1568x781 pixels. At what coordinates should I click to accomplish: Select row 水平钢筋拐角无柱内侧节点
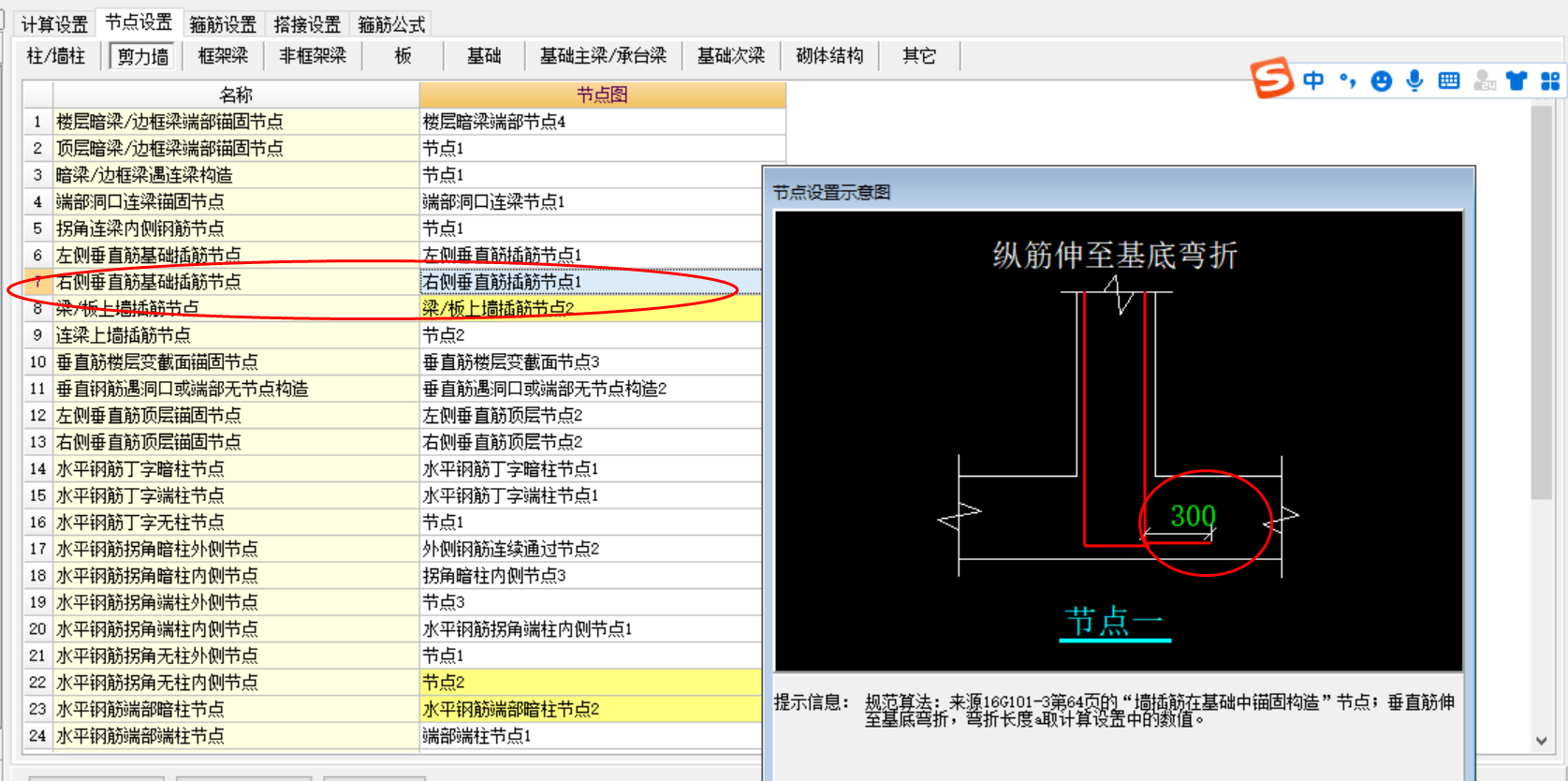click(236, 682)
